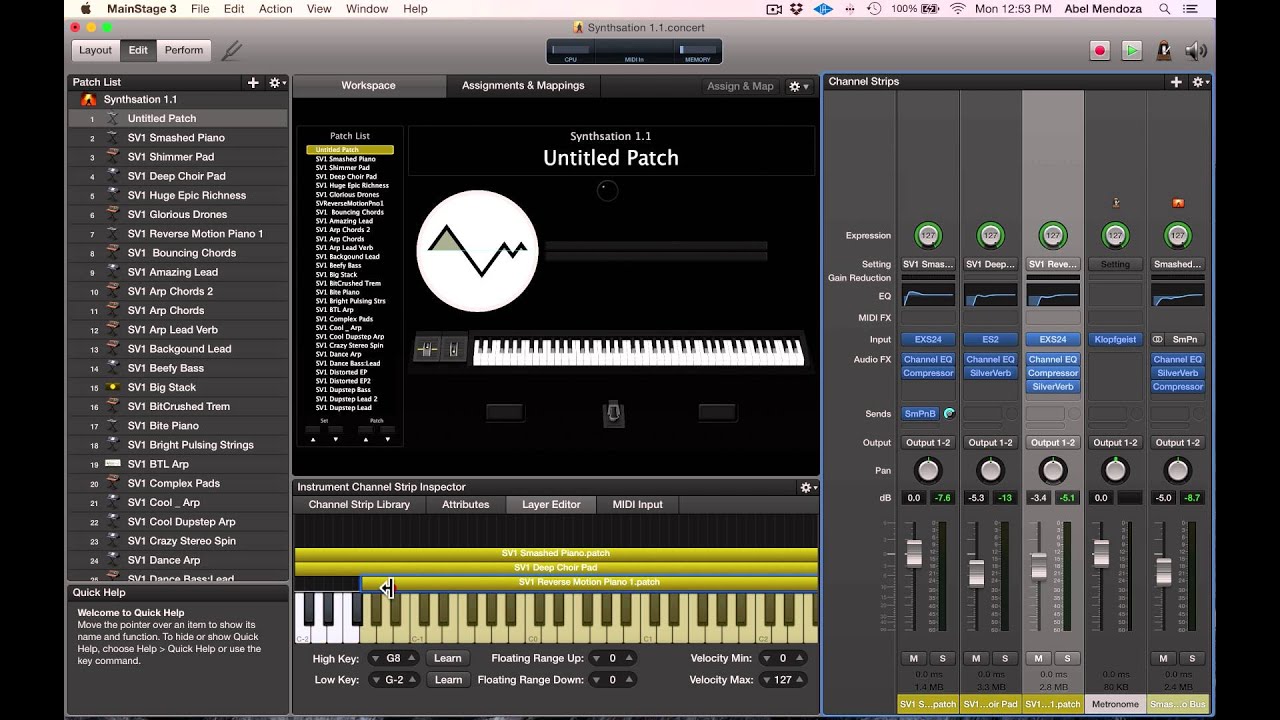Mute the Smas...o Bus channel strip
This screenshot has height=720, width=1280.
tap(1163, 658)
